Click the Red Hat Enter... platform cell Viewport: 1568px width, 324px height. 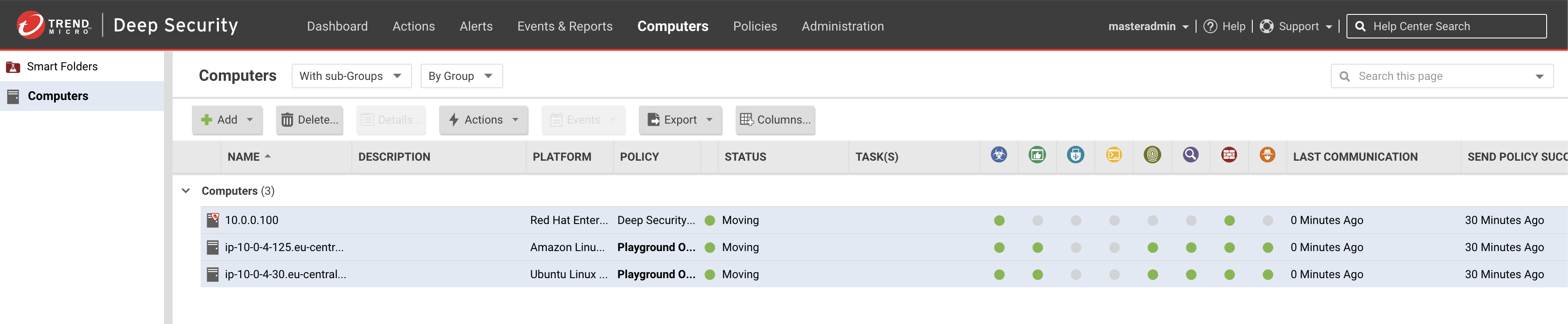click(x=569, y=220)
